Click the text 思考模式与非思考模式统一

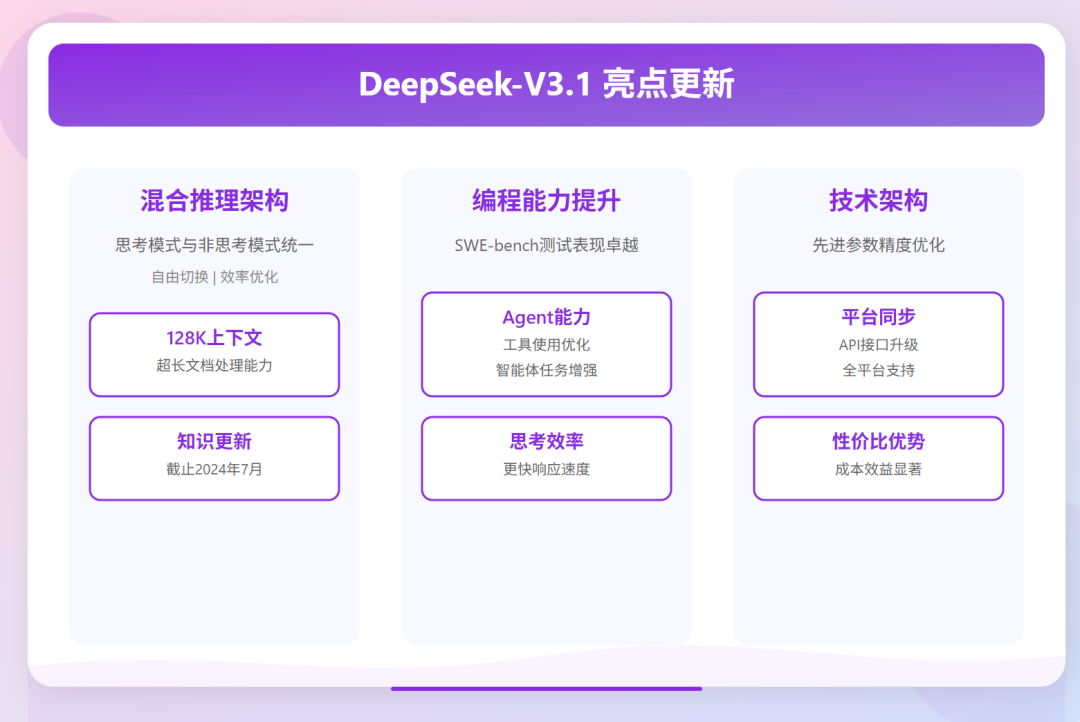tap(214, 245)
